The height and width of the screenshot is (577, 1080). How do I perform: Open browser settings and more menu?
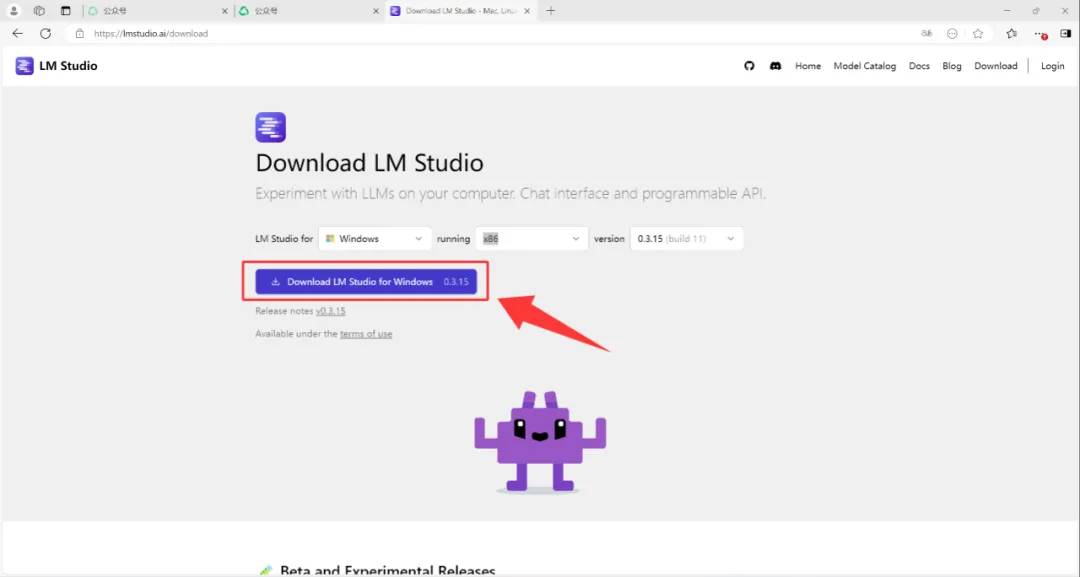point(1040,33)
